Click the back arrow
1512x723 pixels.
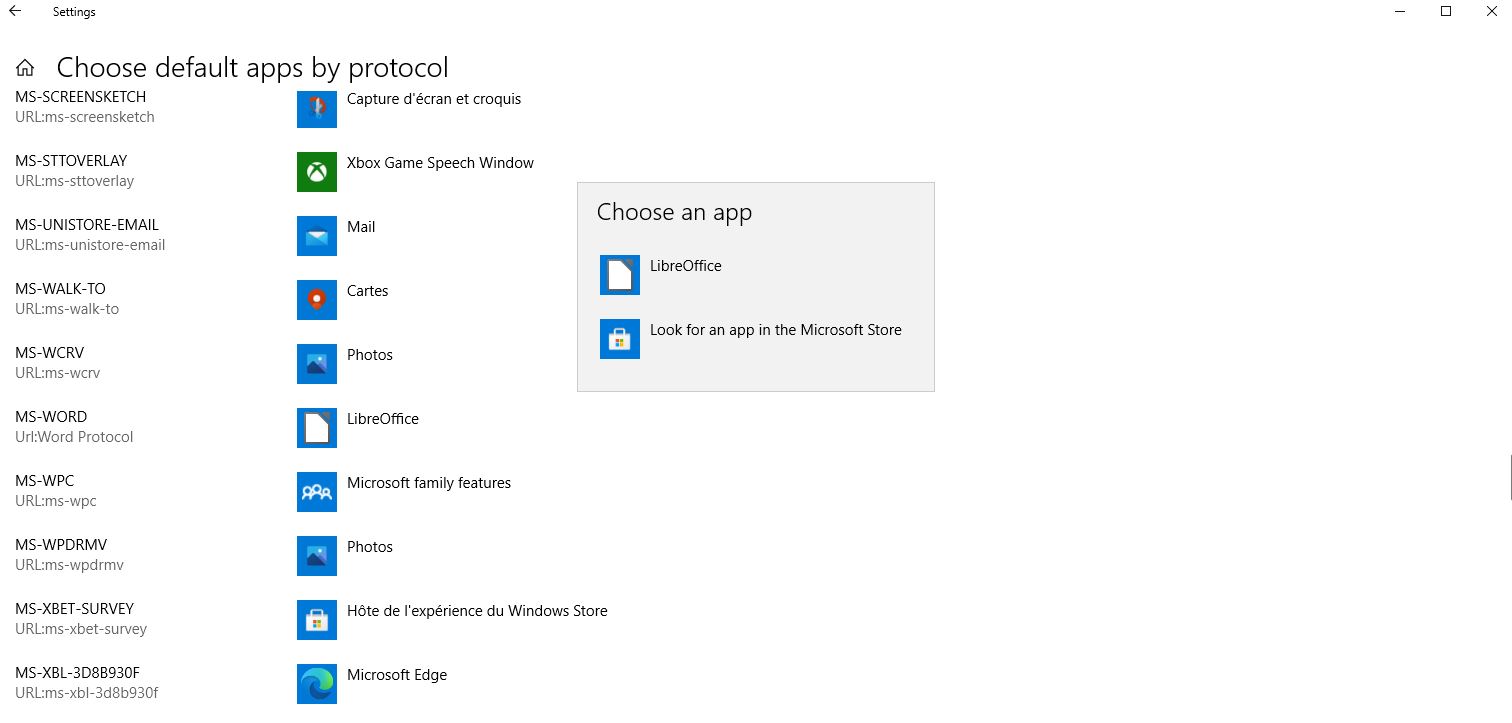click(x=13, y=11)
